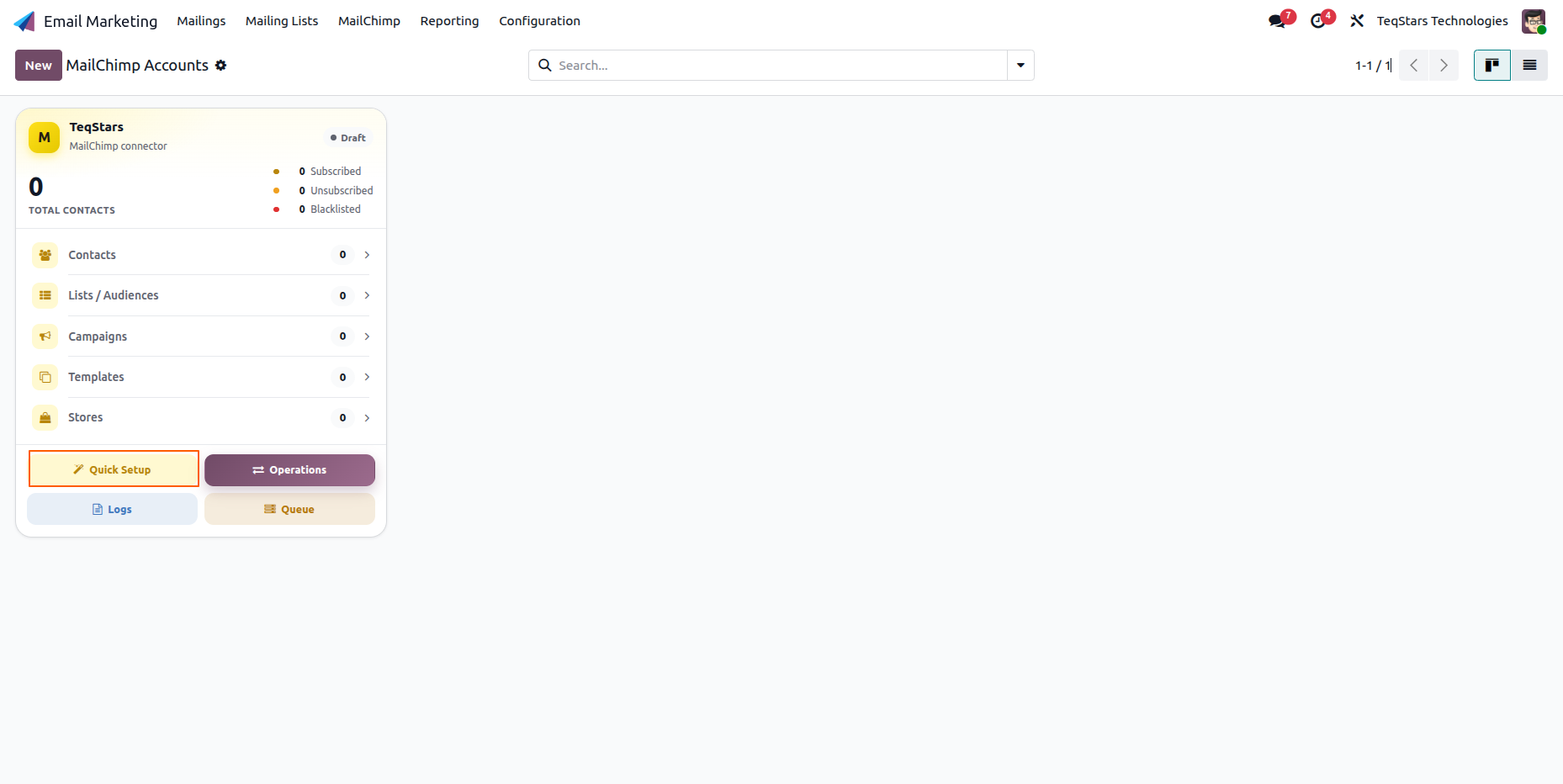Click the New button
The image size is (1563, 784).
click(x=39, y=66)
